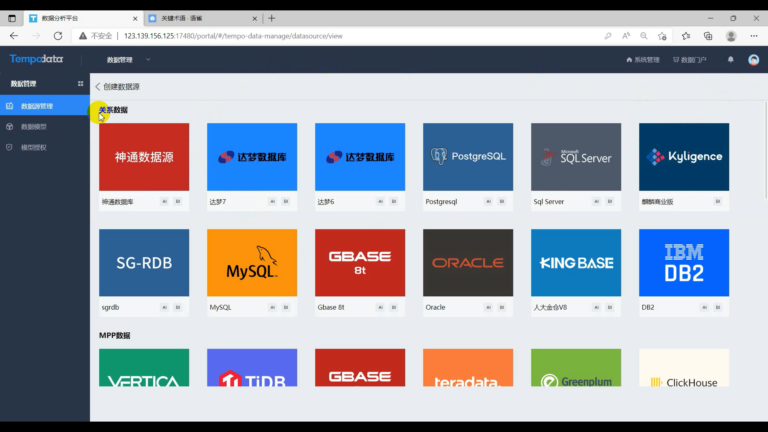Open browser collections icon
Viewport: 768px width, 432px height.
click(708, 36)
